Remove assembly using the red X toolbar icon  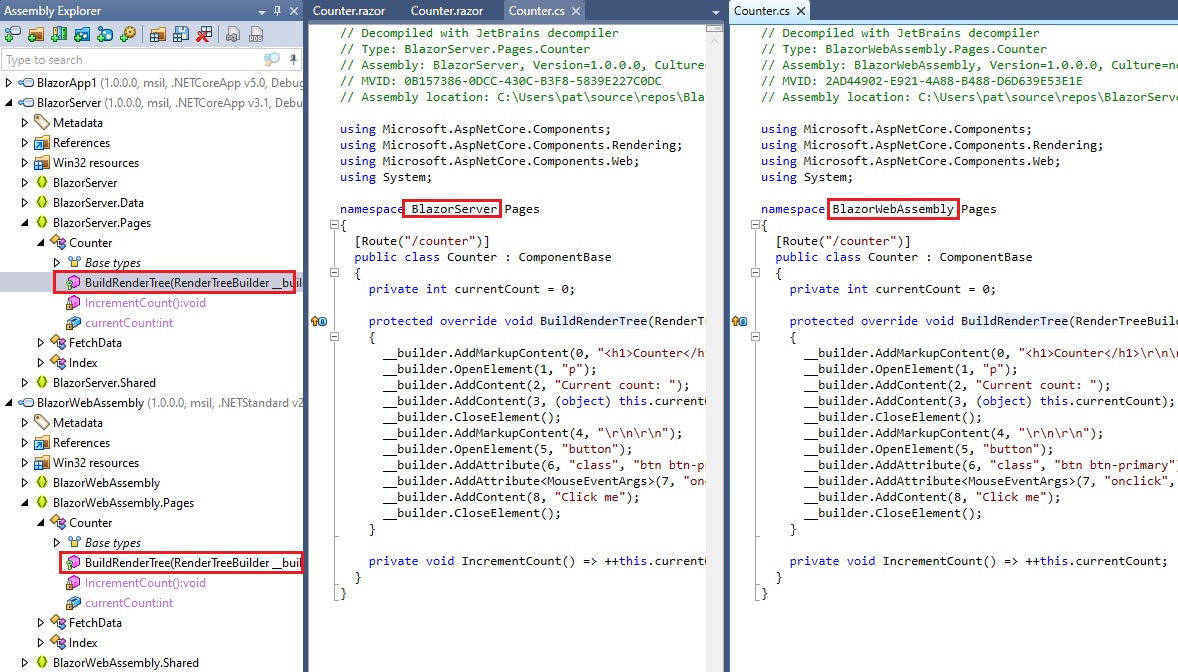tap(203, 33)
